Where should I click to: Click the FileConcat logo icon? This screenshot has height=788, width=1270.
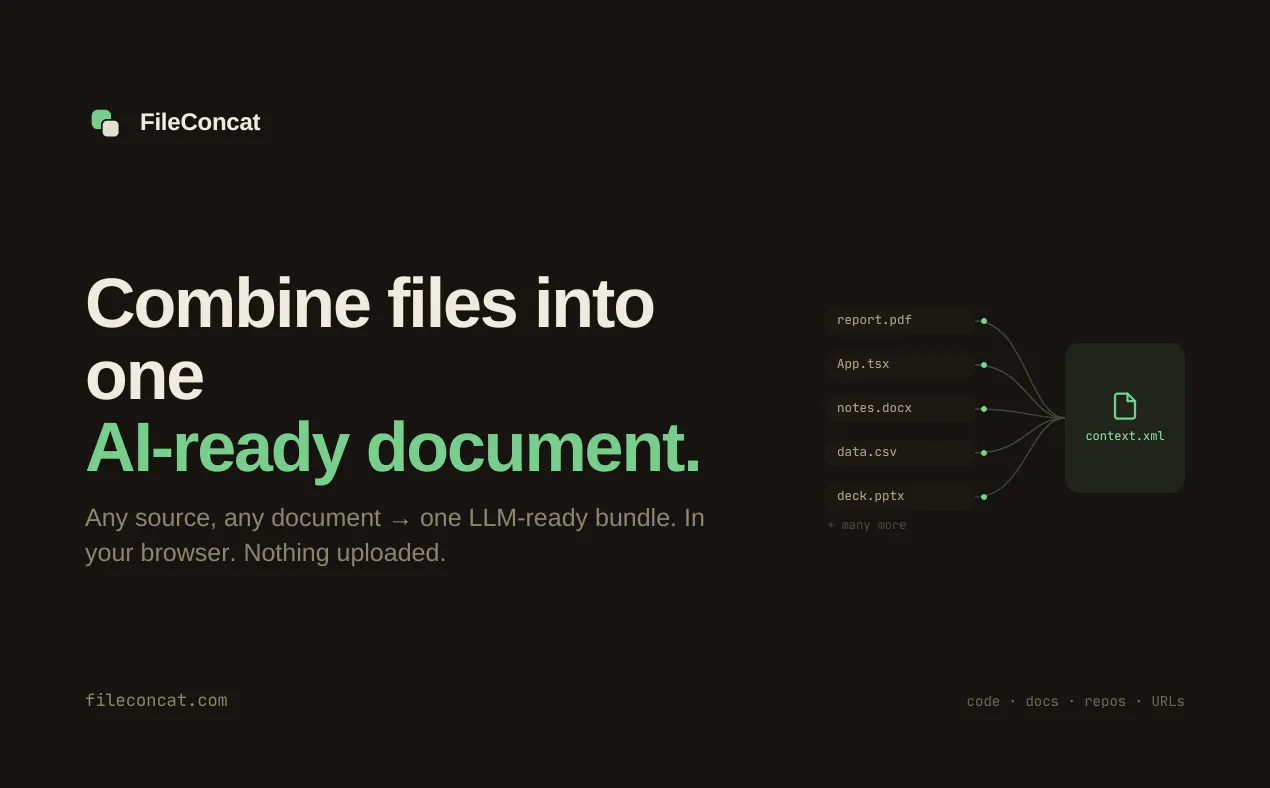(x=105, y=122)
